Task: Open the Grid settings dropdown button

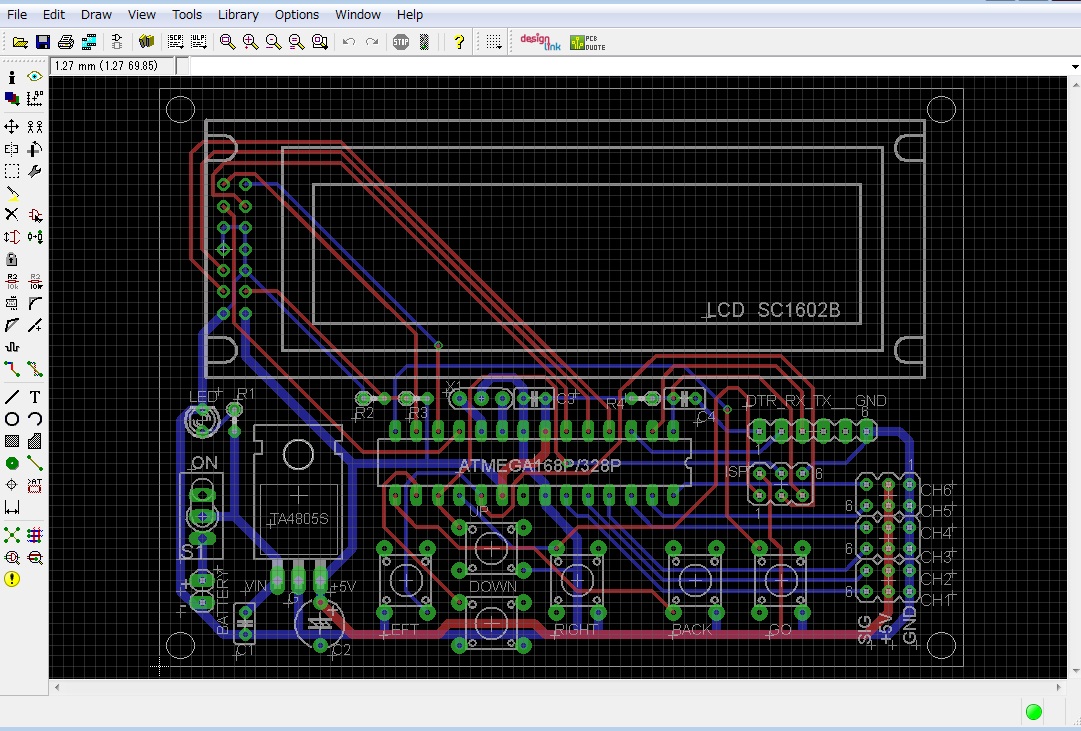Action: click(x=493, y=42)
